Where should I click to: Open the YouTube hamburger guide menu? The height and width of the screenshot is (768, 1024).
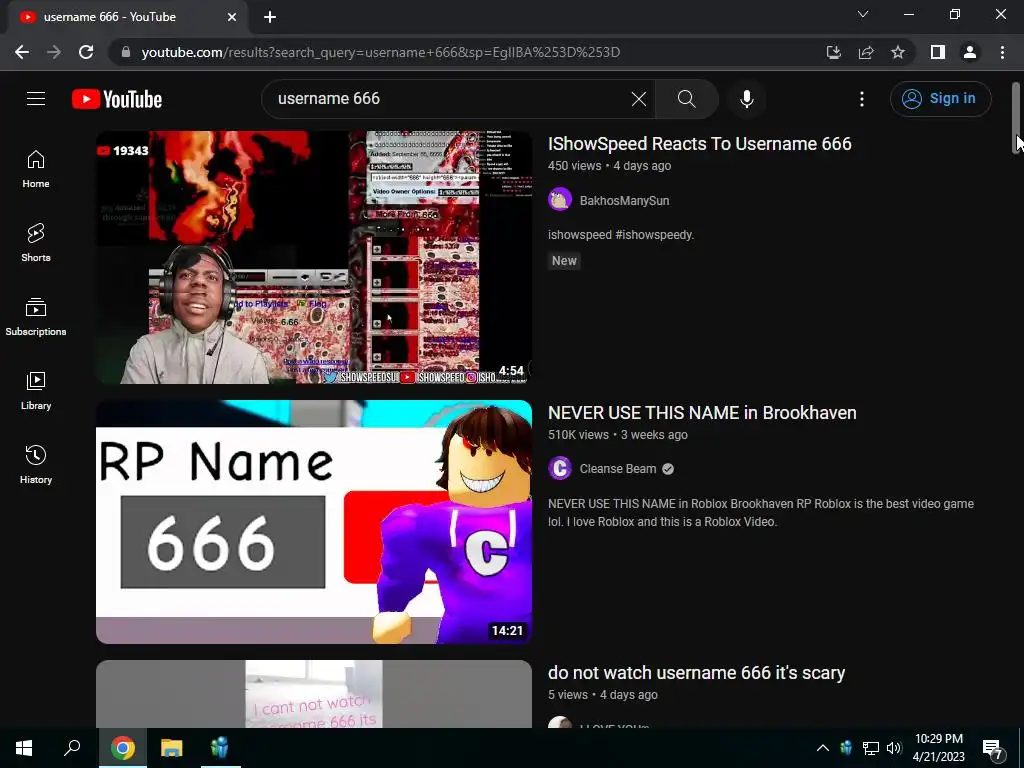click(36, 99)
